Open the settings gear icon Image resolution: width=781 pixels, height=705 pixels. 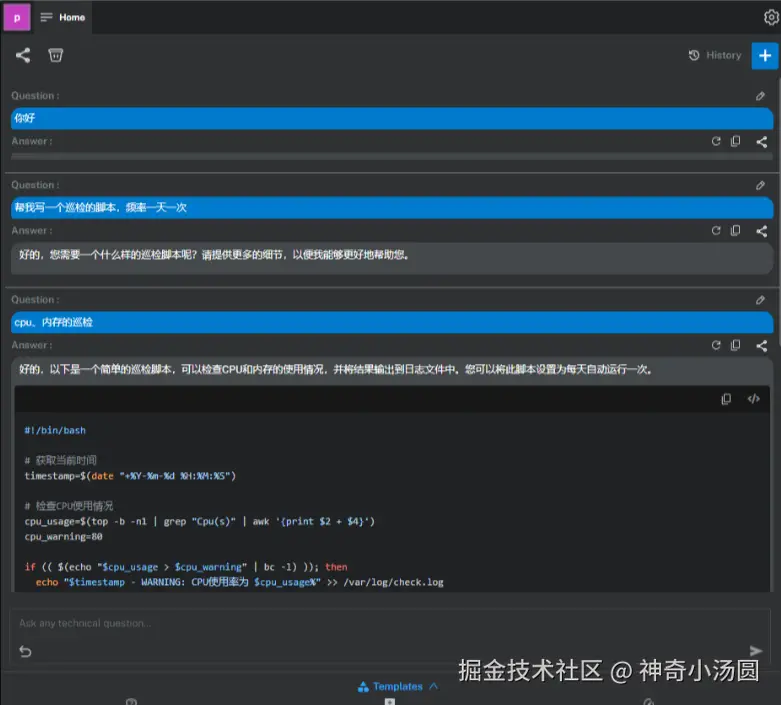coord(771,17)
